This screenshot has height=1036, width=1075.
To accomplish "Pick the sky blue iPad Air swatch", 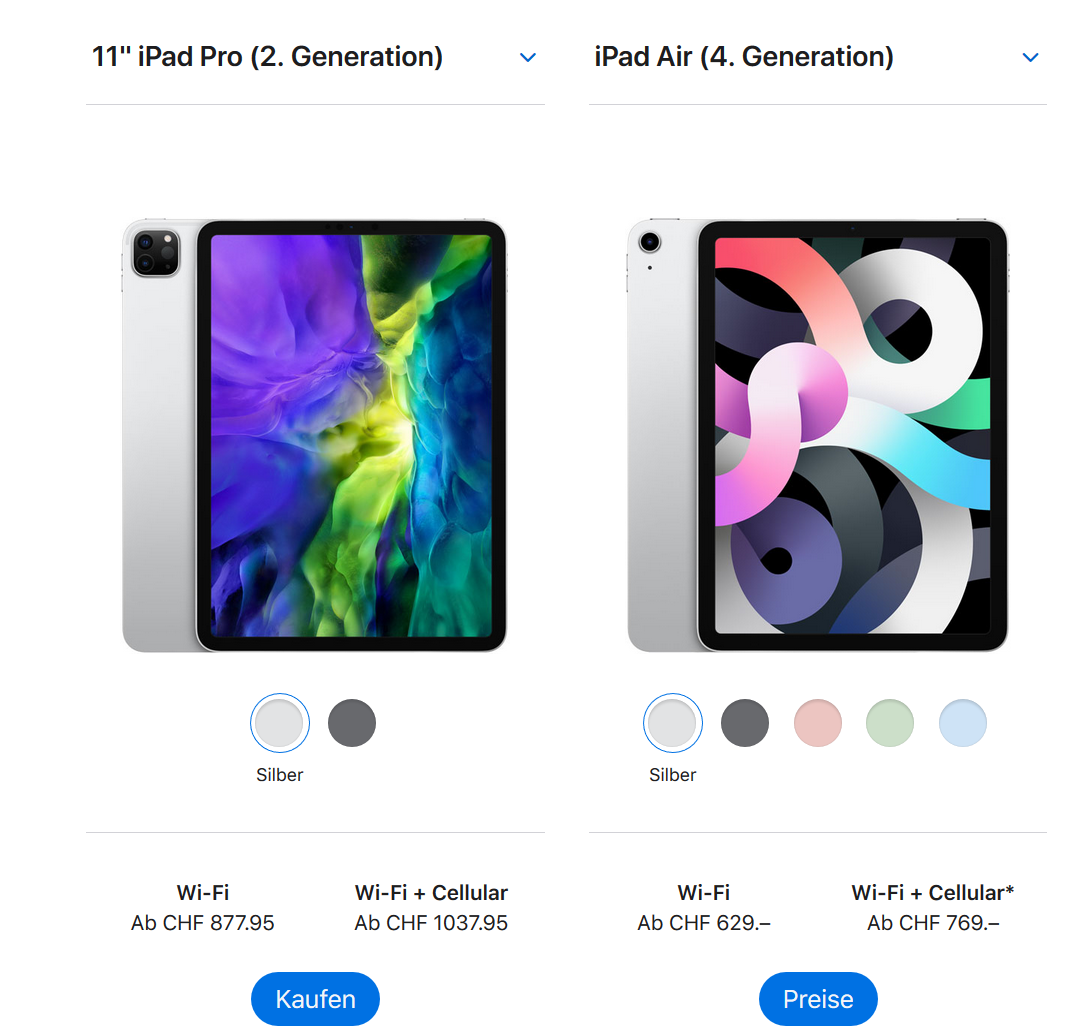I will 963,723.
